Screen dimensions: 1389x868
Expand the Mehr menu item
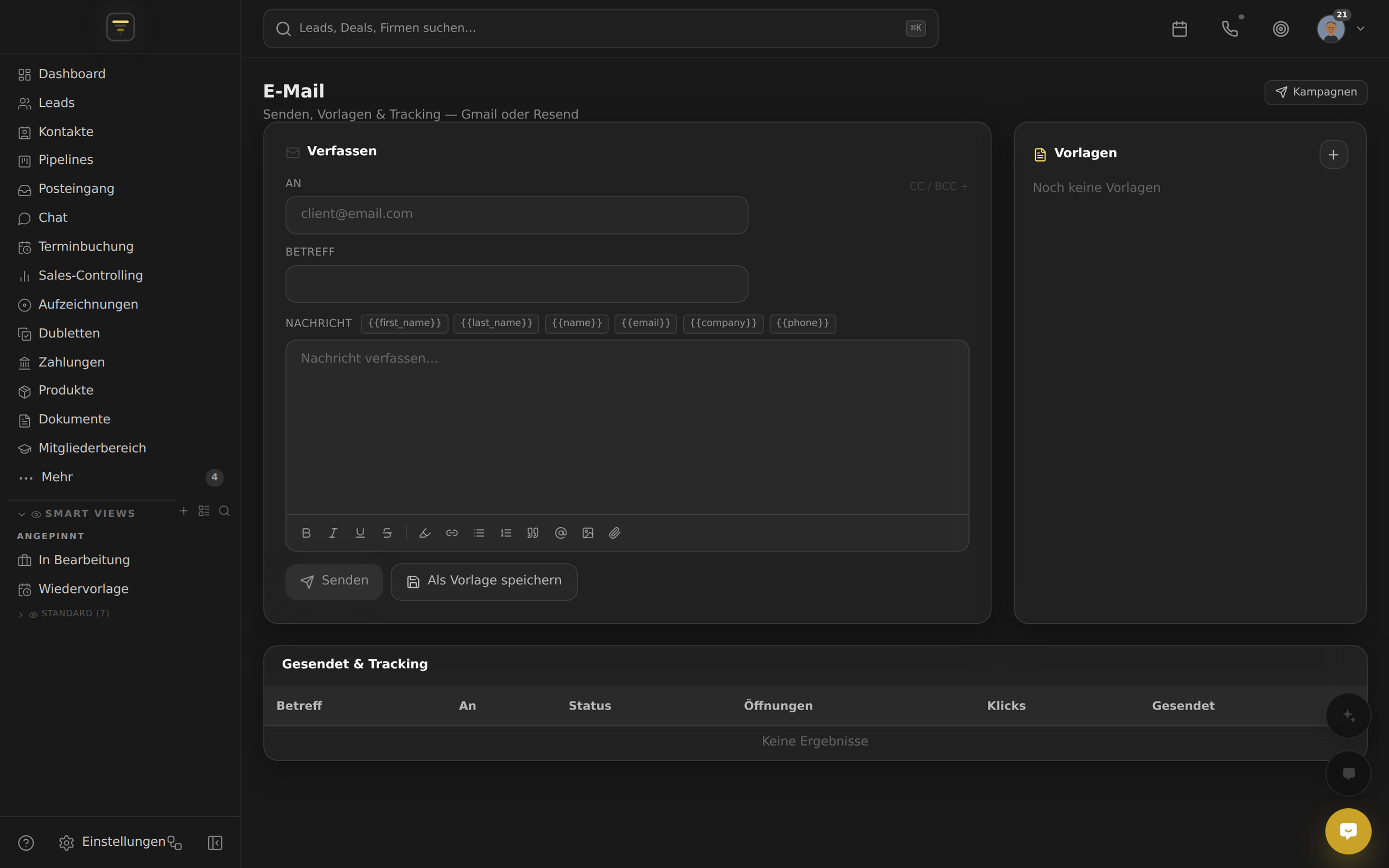coord(120,477)
